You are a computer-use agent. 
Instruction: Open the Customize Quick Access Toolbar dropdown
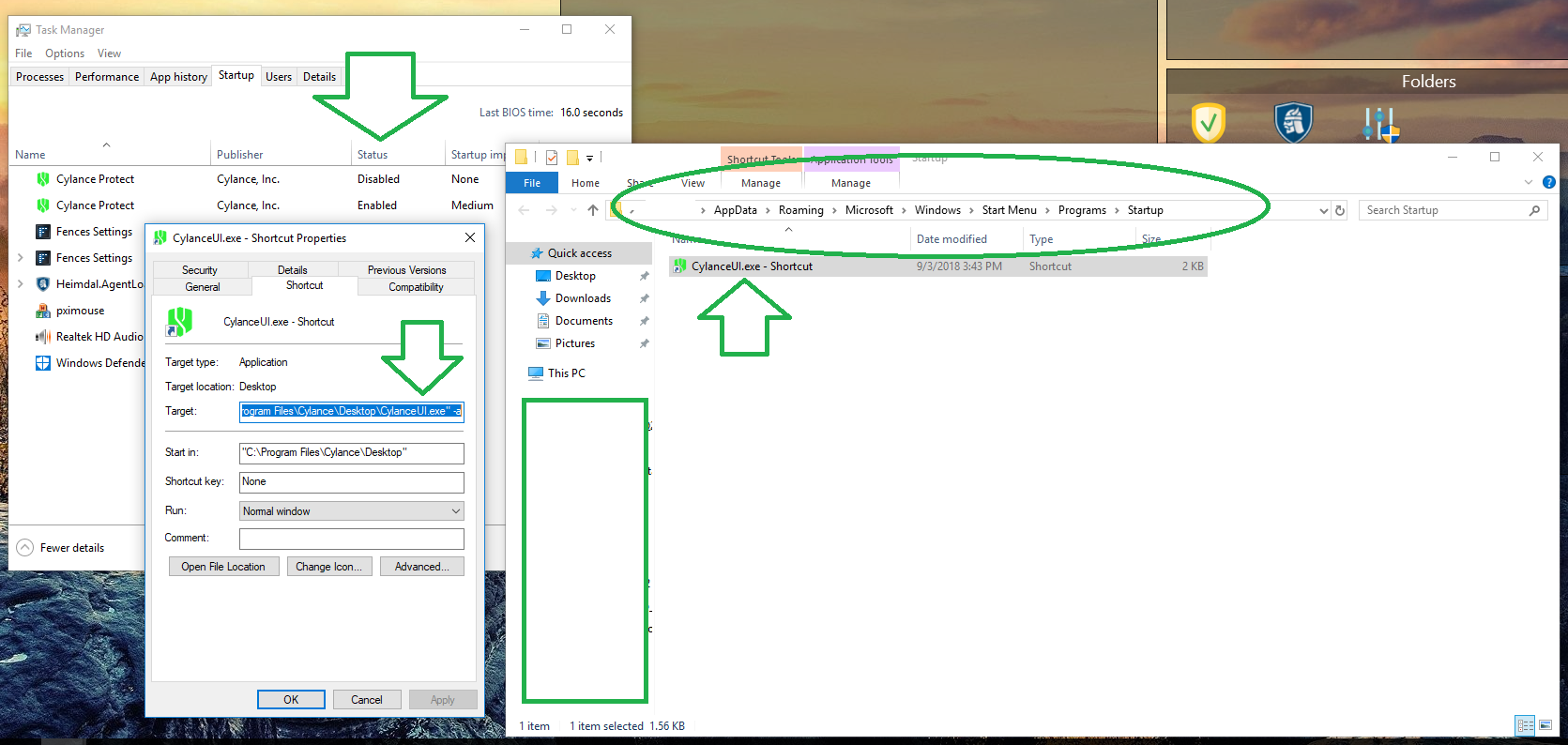[589, 158]
